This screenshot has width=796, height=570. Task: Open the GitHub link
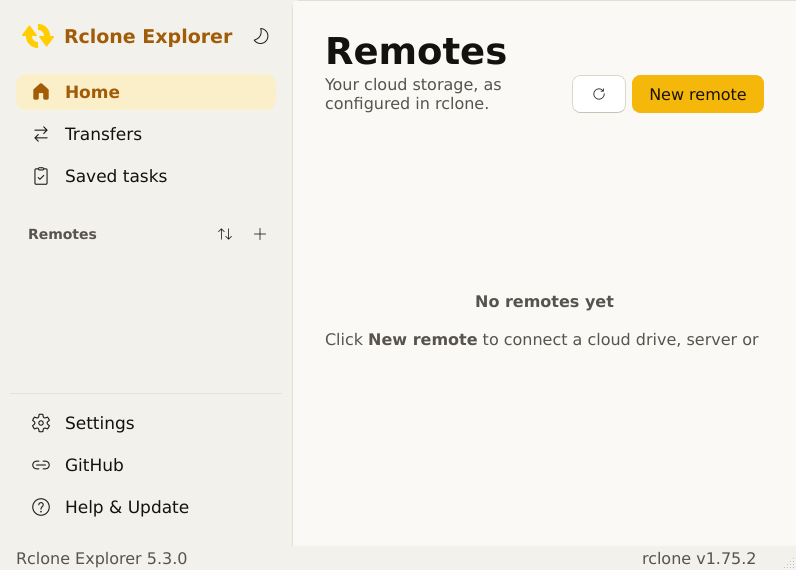146,465
